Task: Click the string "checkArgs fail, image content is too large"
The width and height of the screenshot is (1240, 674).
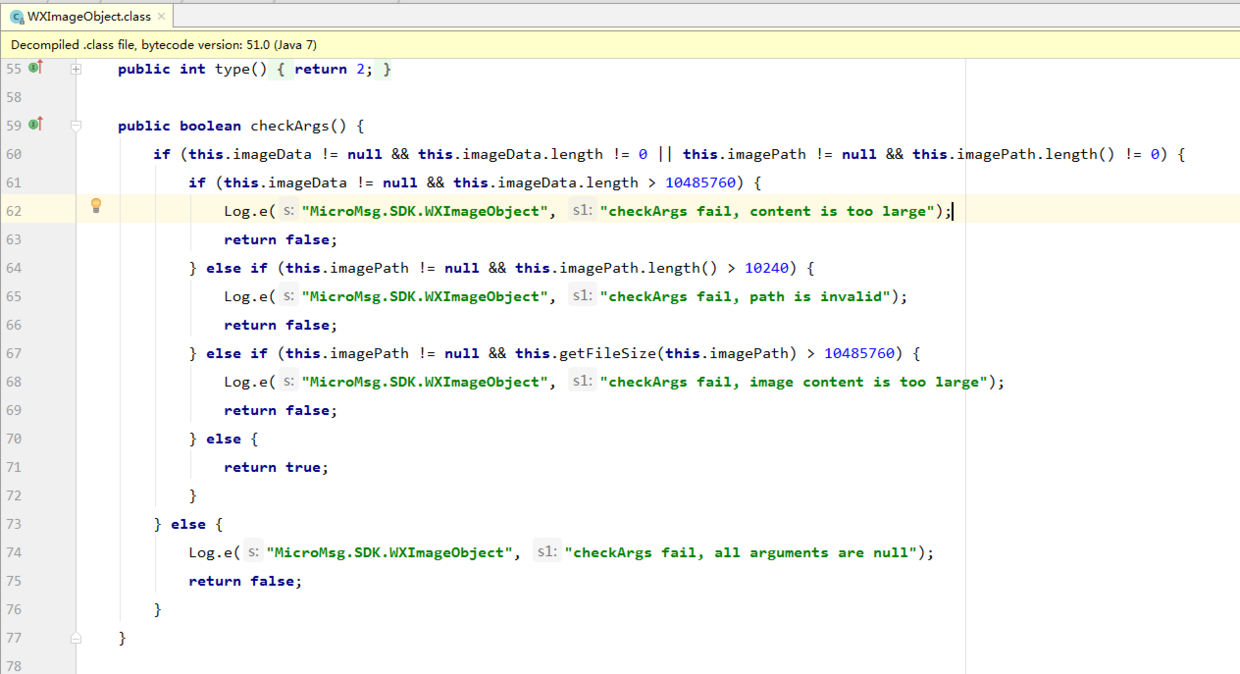Action: pyautogui.click(x=794, y=382)
